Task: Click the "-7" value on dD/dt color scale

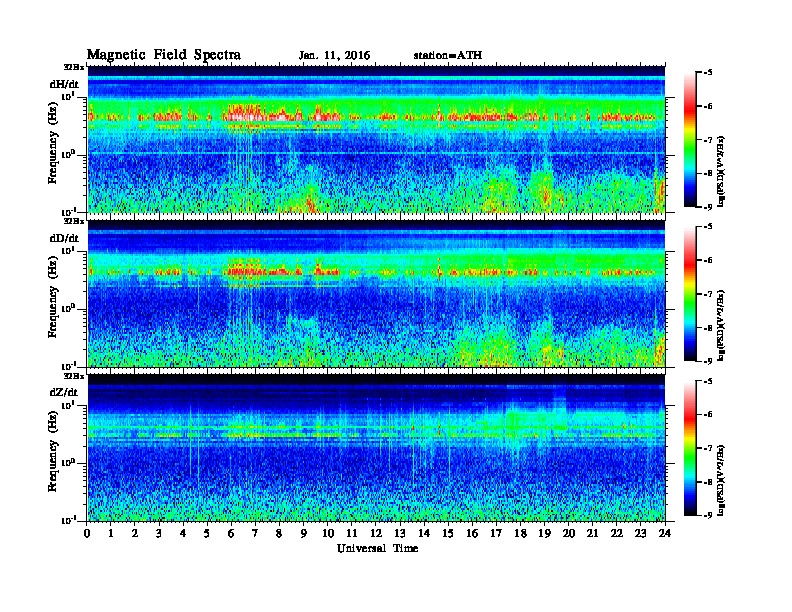Action: coord(708,294)
